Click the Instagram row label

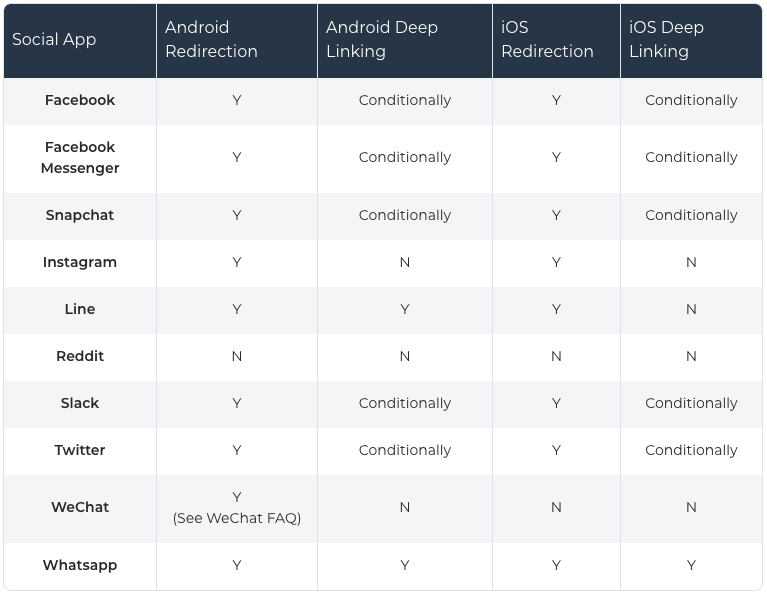80,262
